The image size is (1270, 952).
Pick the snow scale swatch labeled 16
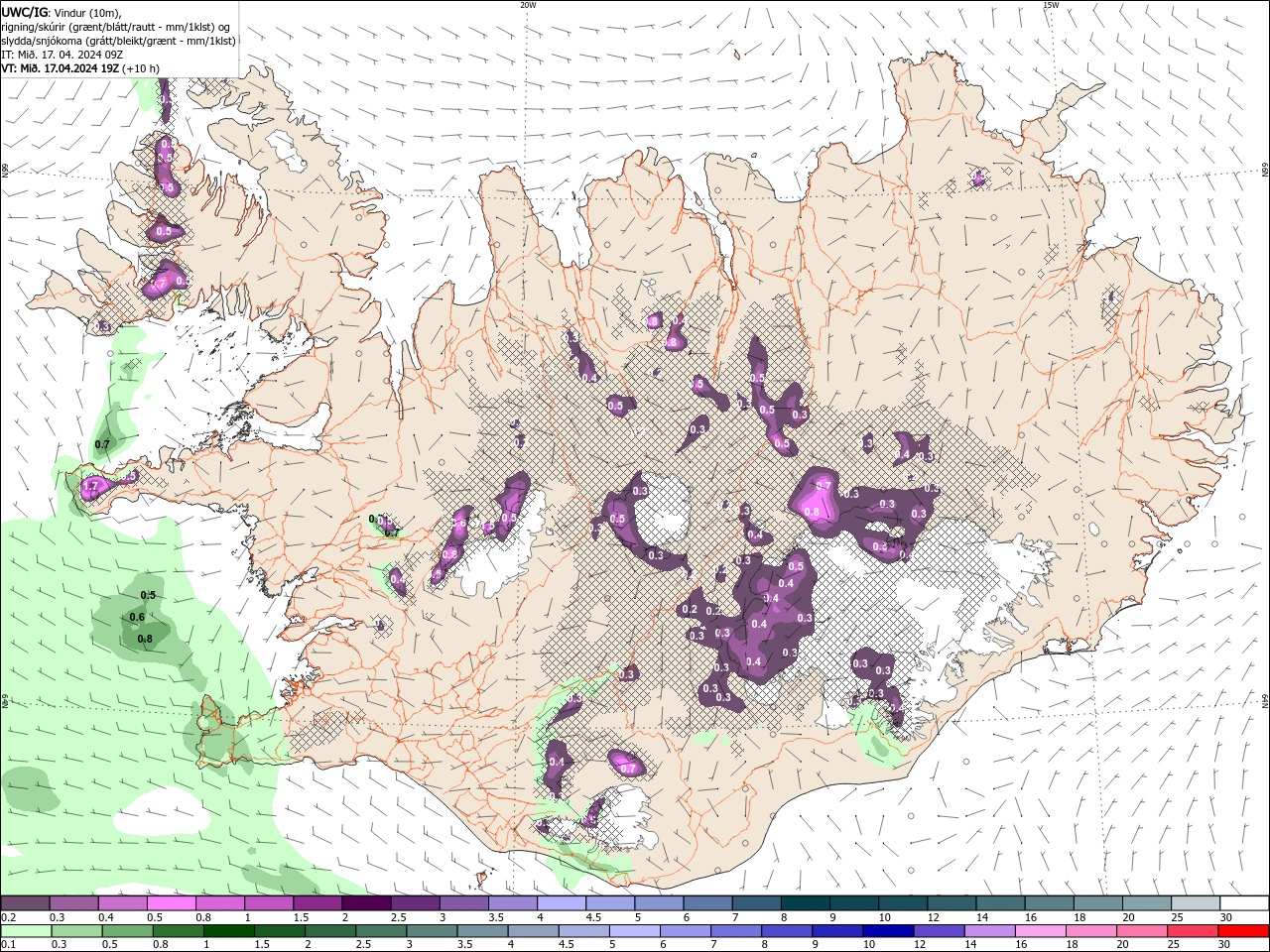(x=1049, y=903)
